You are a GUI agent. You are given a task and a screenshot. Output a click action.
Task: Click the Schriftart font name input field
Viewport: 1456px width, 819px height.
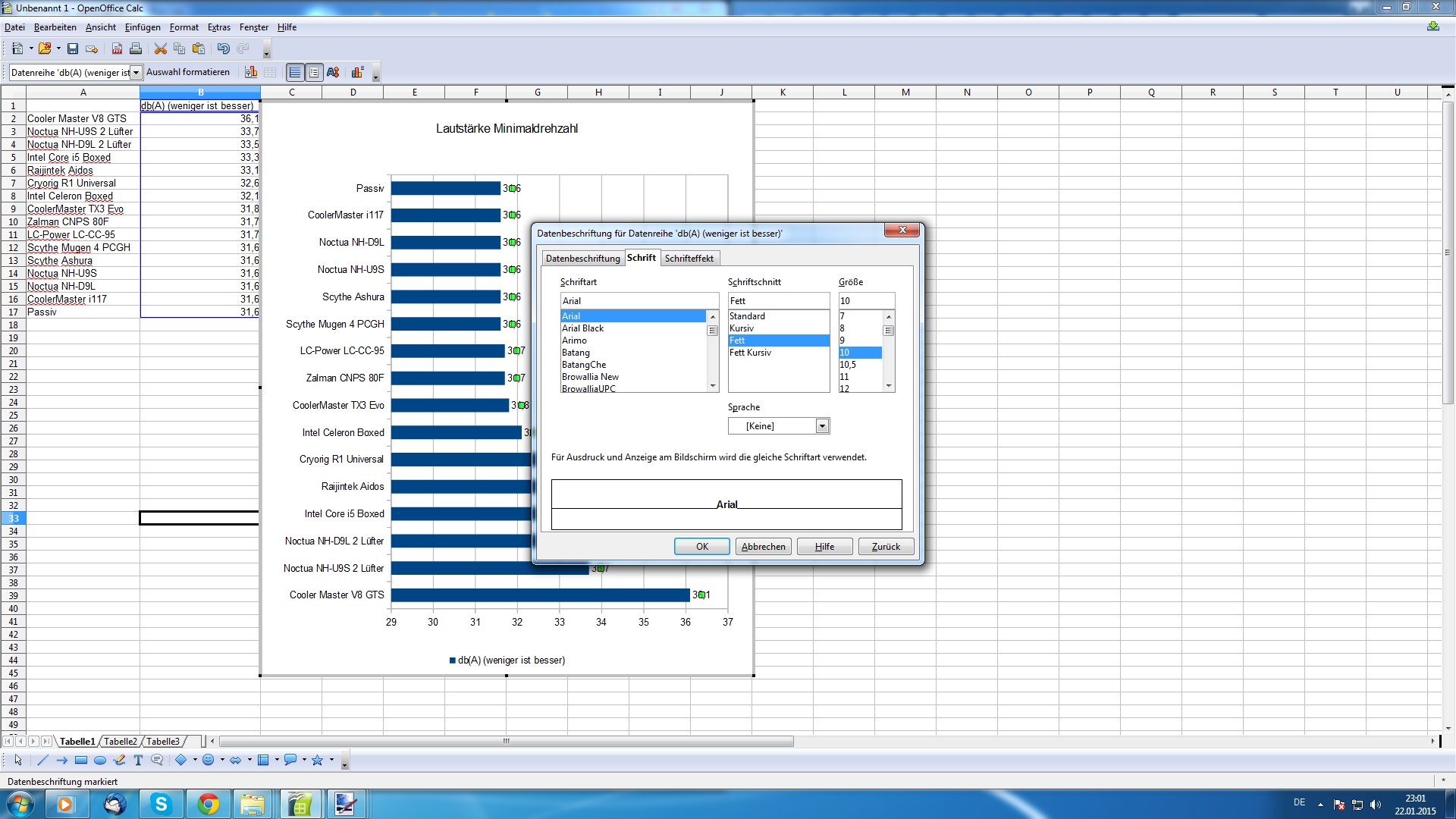click(639, 301)
